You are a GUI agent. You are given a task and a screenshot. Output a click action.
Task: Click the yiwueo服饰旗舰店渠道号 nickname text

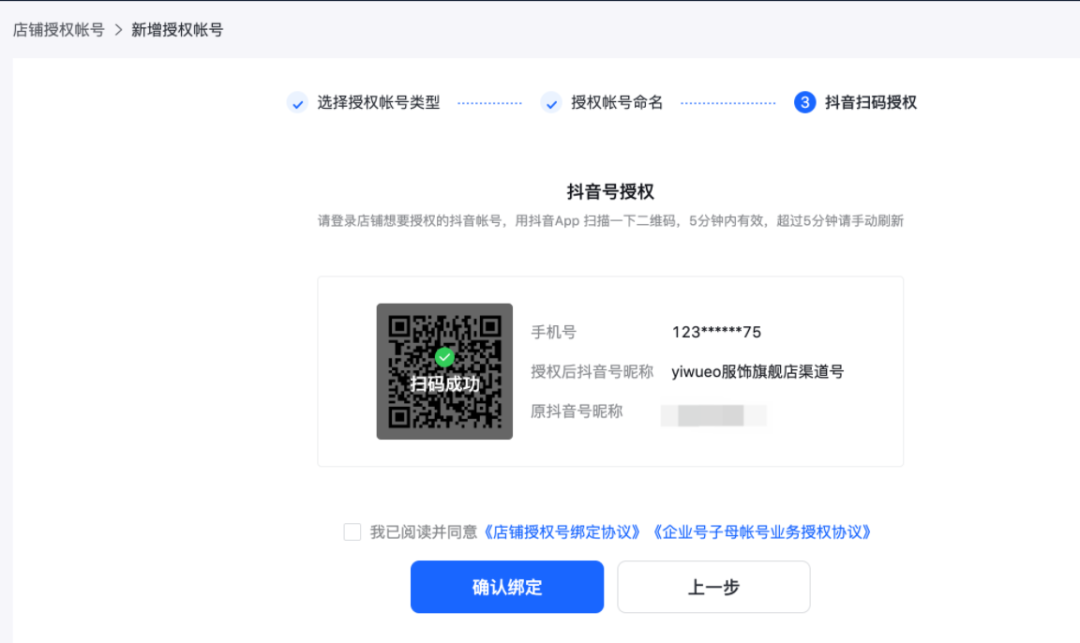(758, 372)
